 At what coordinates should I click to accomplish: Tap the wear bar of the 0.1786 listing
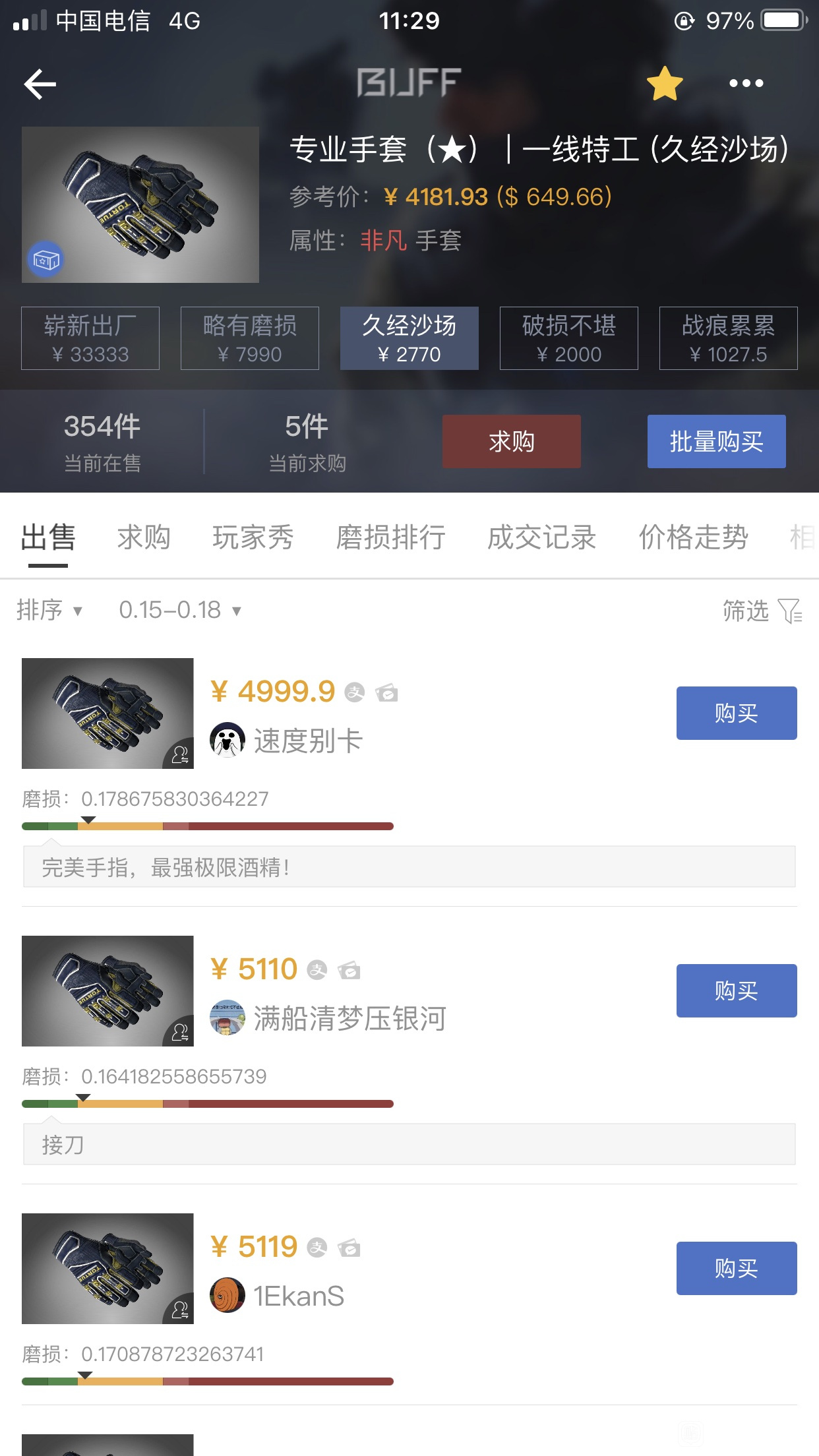208,826
